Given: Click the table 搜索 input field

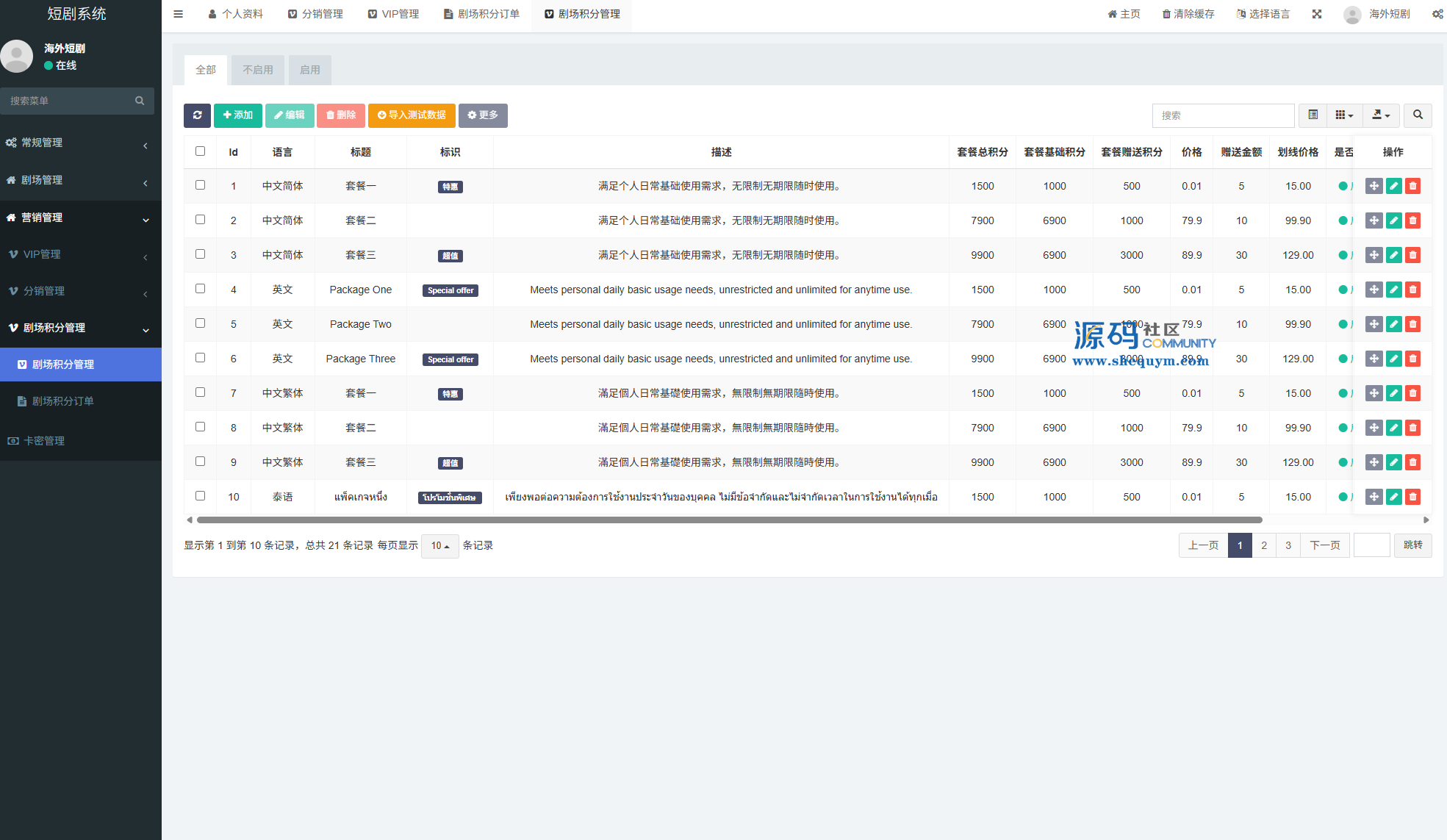Looking at the screenshot, I should point(1223,115).
